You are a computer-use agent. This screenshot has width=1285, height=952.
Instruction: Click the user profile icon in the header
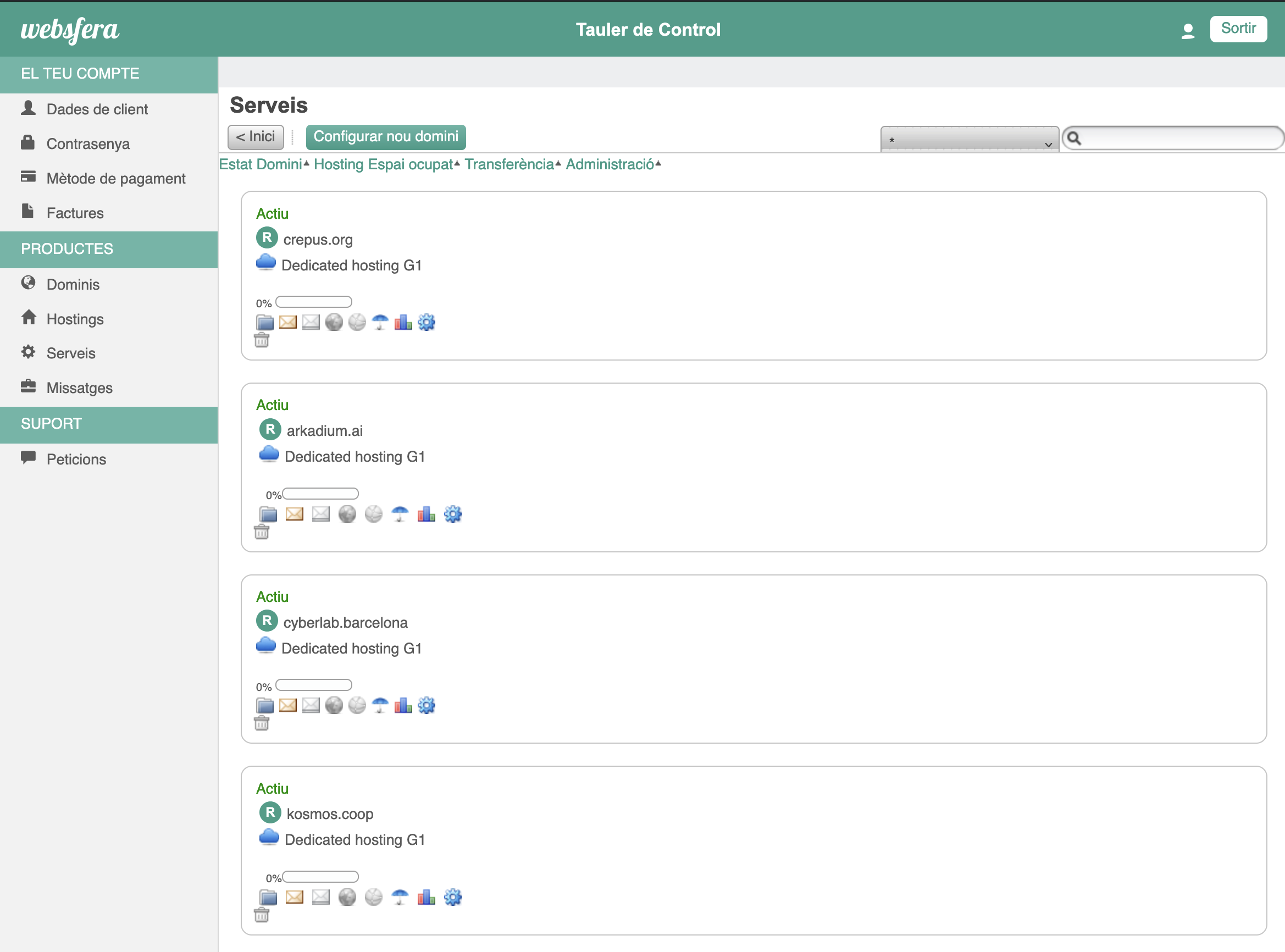point(1188,31)
